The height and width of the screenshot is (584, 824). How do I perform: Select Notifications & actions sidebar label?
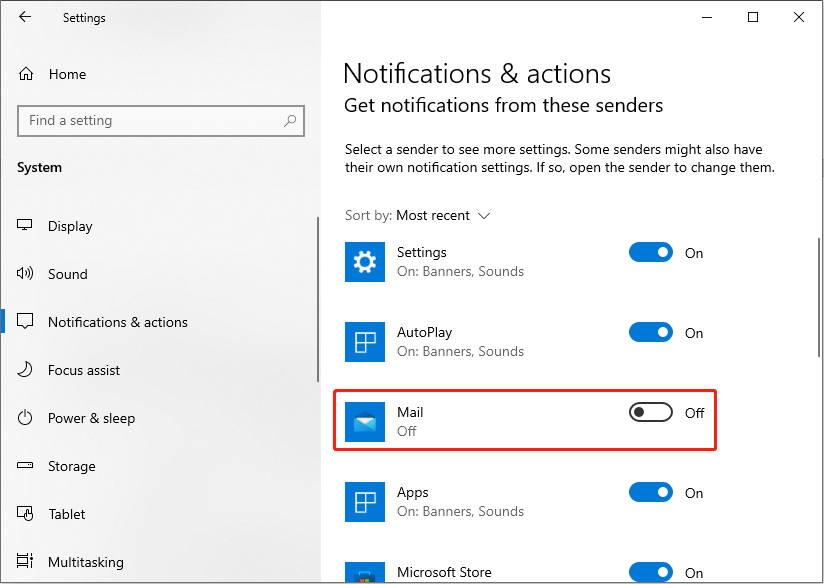118,322
